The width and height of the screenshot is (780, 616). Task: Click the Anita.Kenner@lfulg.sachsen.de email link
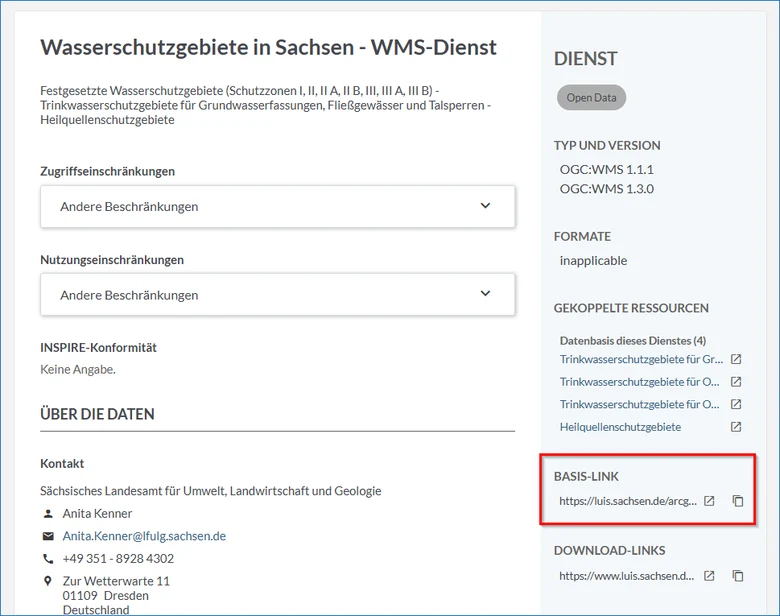[144, 536]
